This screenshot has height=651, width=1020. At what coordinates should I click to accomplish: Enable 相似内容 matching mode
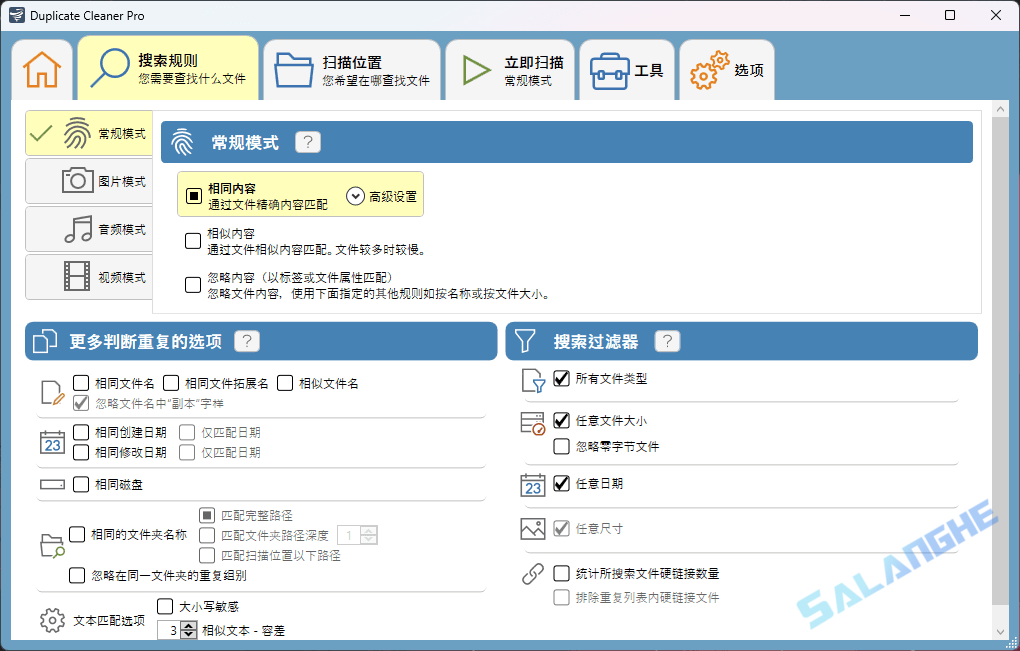pos(192,240)
